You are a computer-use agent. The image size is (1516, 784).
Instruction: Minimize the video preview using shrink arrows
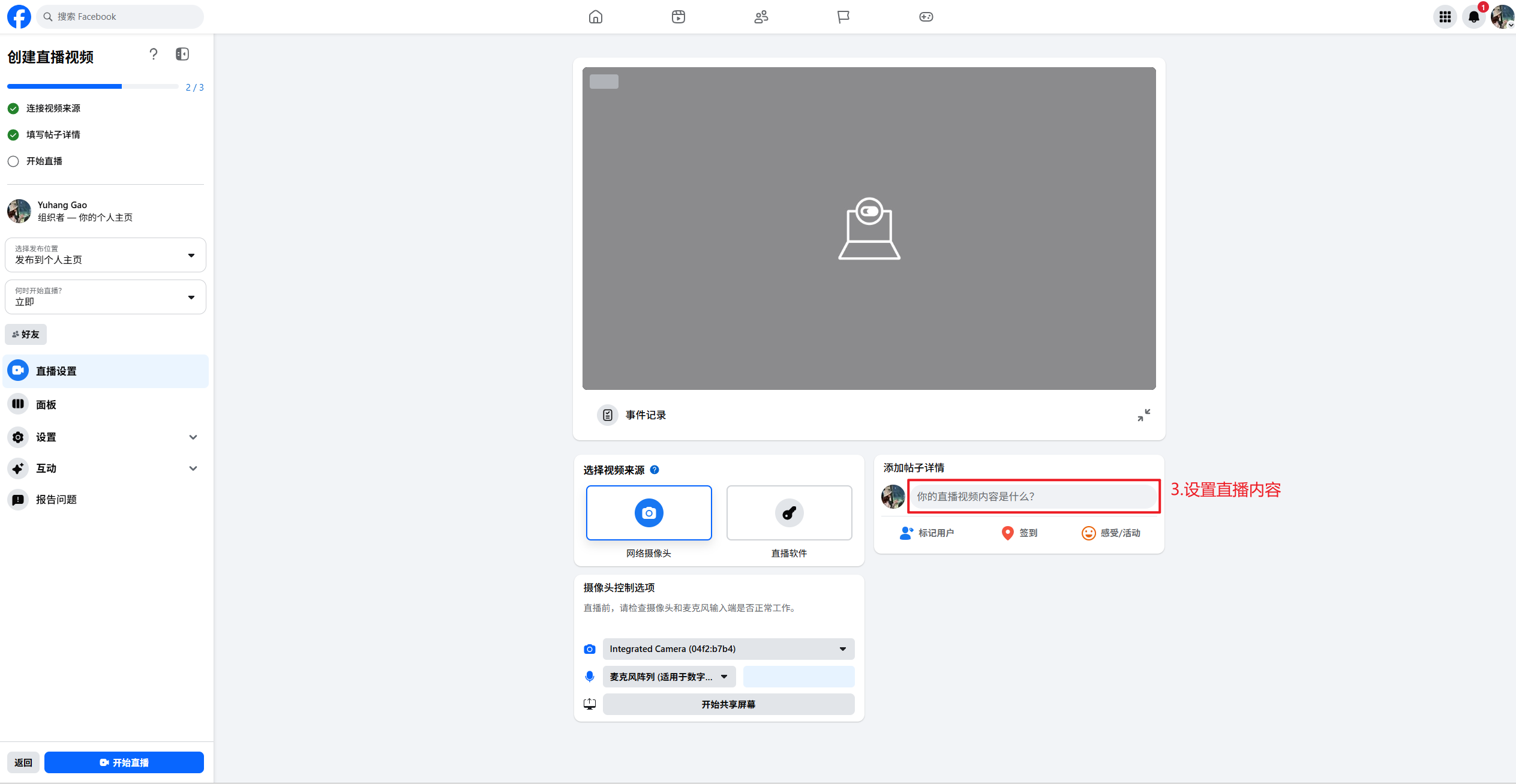tap(1143, 415)
